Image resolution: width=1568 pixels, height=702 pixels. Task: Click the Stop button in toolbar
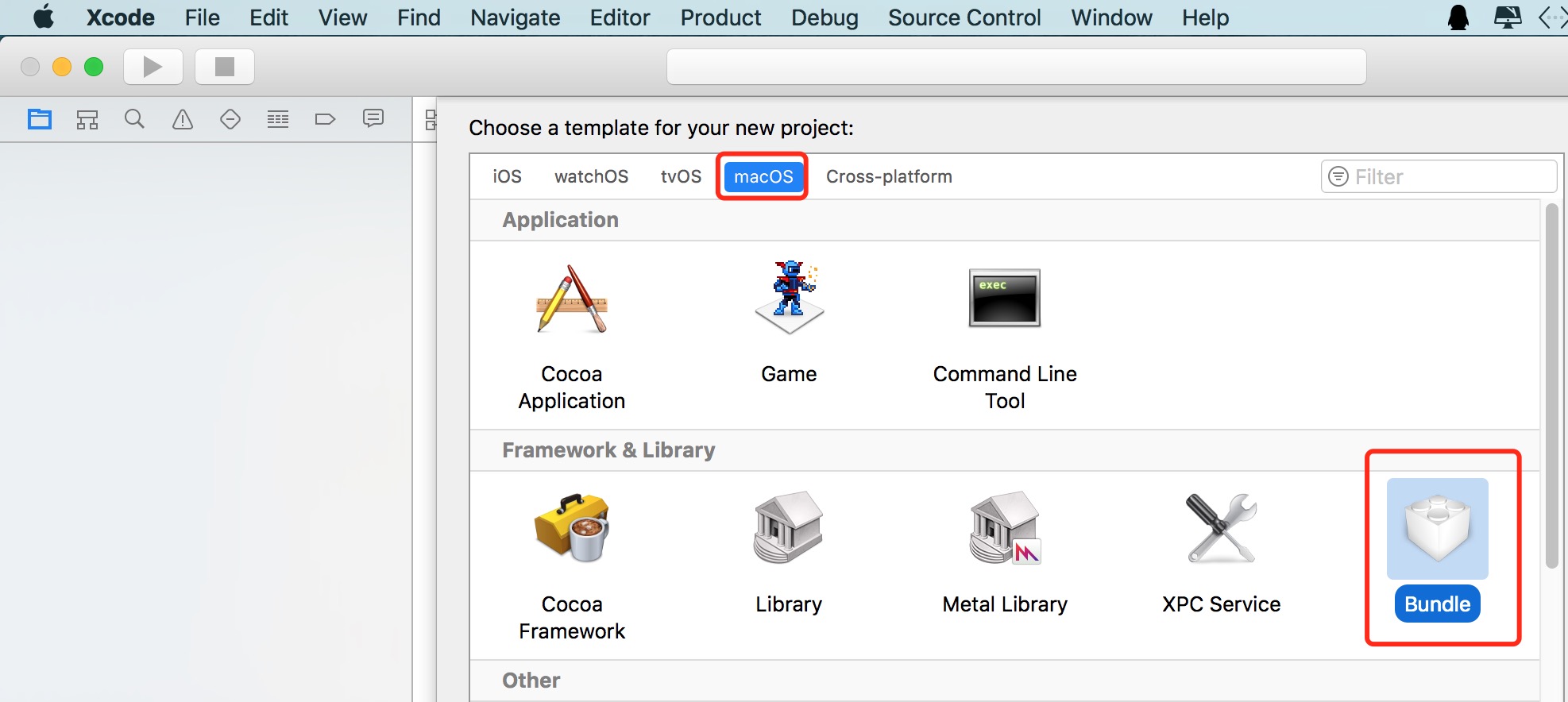click(225, 67)
